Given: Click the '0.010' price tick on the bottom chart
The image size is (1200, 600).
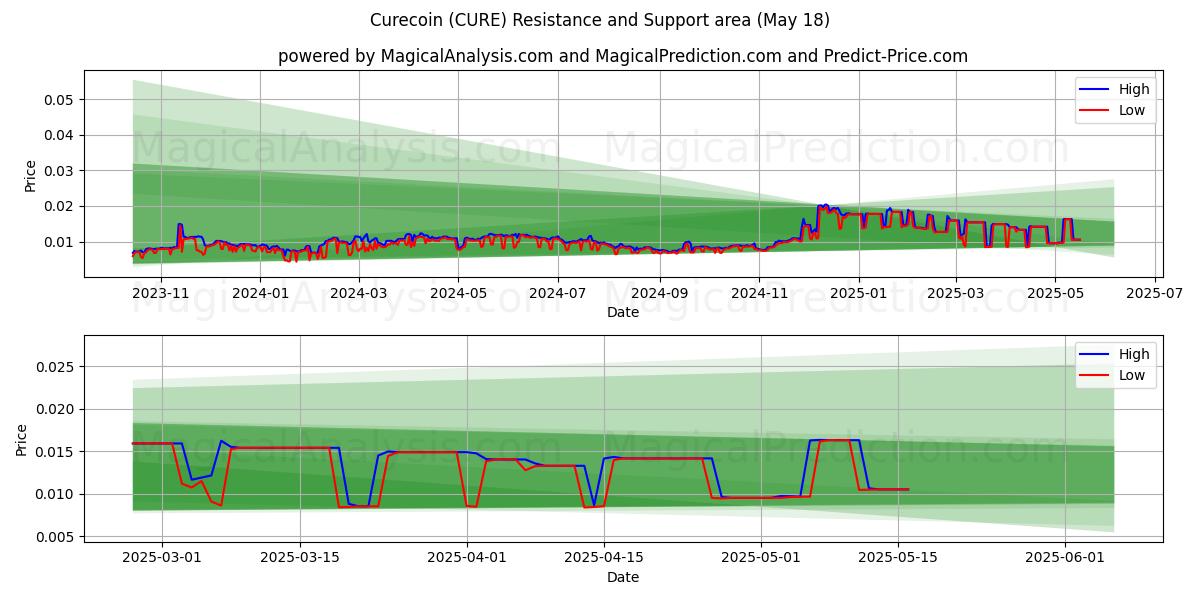Looking at the screenshot, I should pyautogui.click(x=56, y=494).
